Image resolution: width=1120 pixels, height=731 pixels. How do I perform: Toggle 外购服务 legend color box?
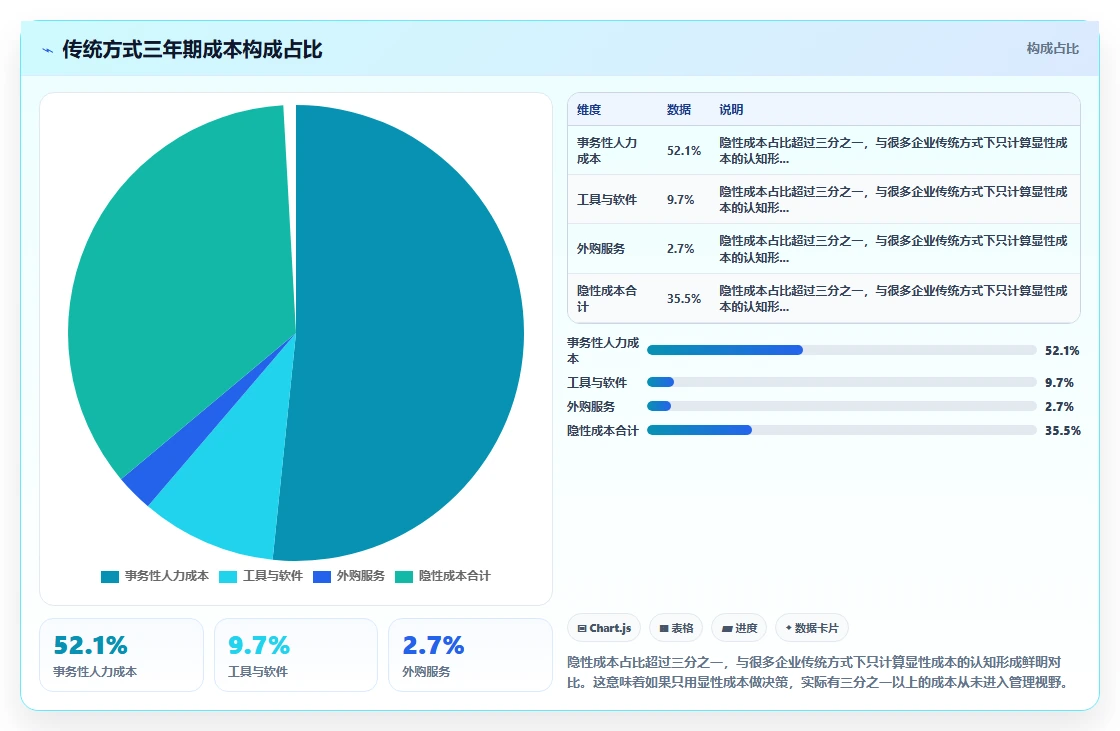point(322,577)
